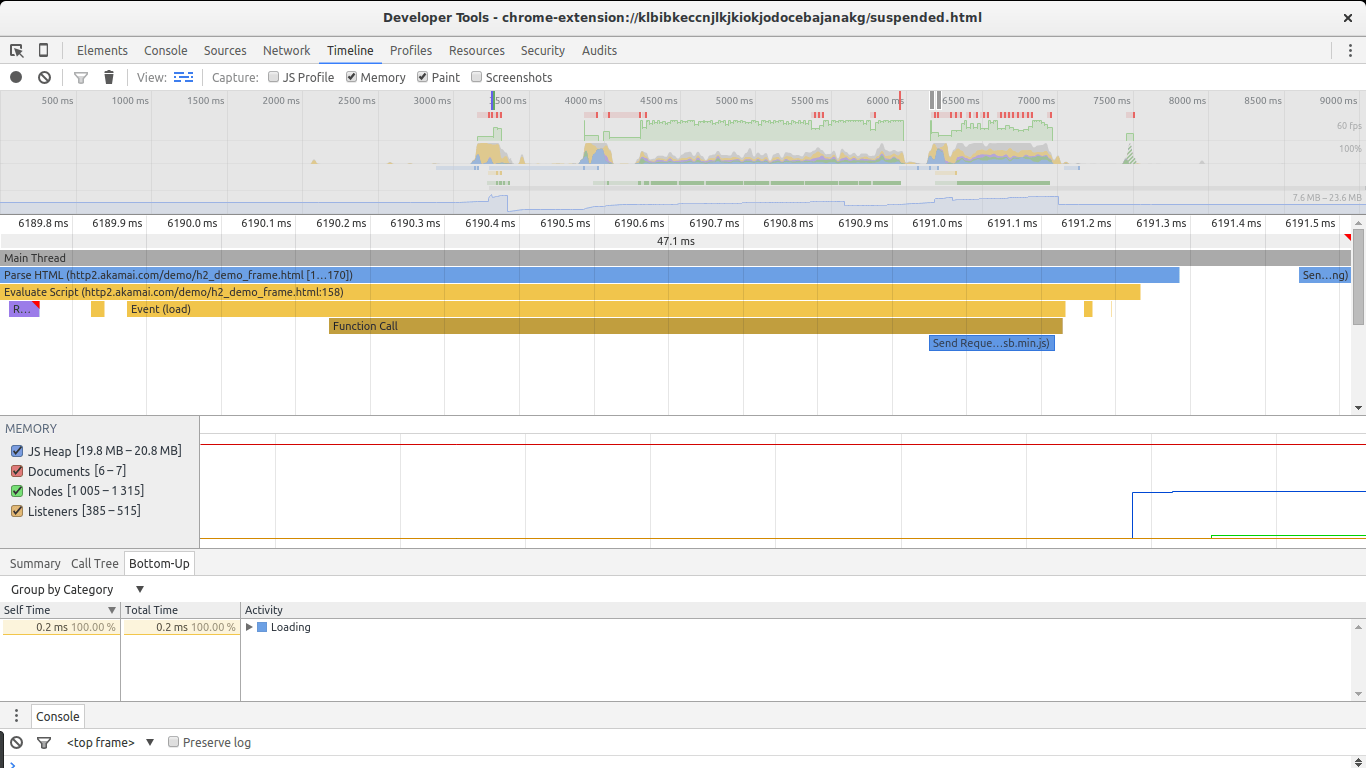Click the filter funnel icon in toolbar
Viewport: 1366px width, 768px height.
(x=81, y=77)
